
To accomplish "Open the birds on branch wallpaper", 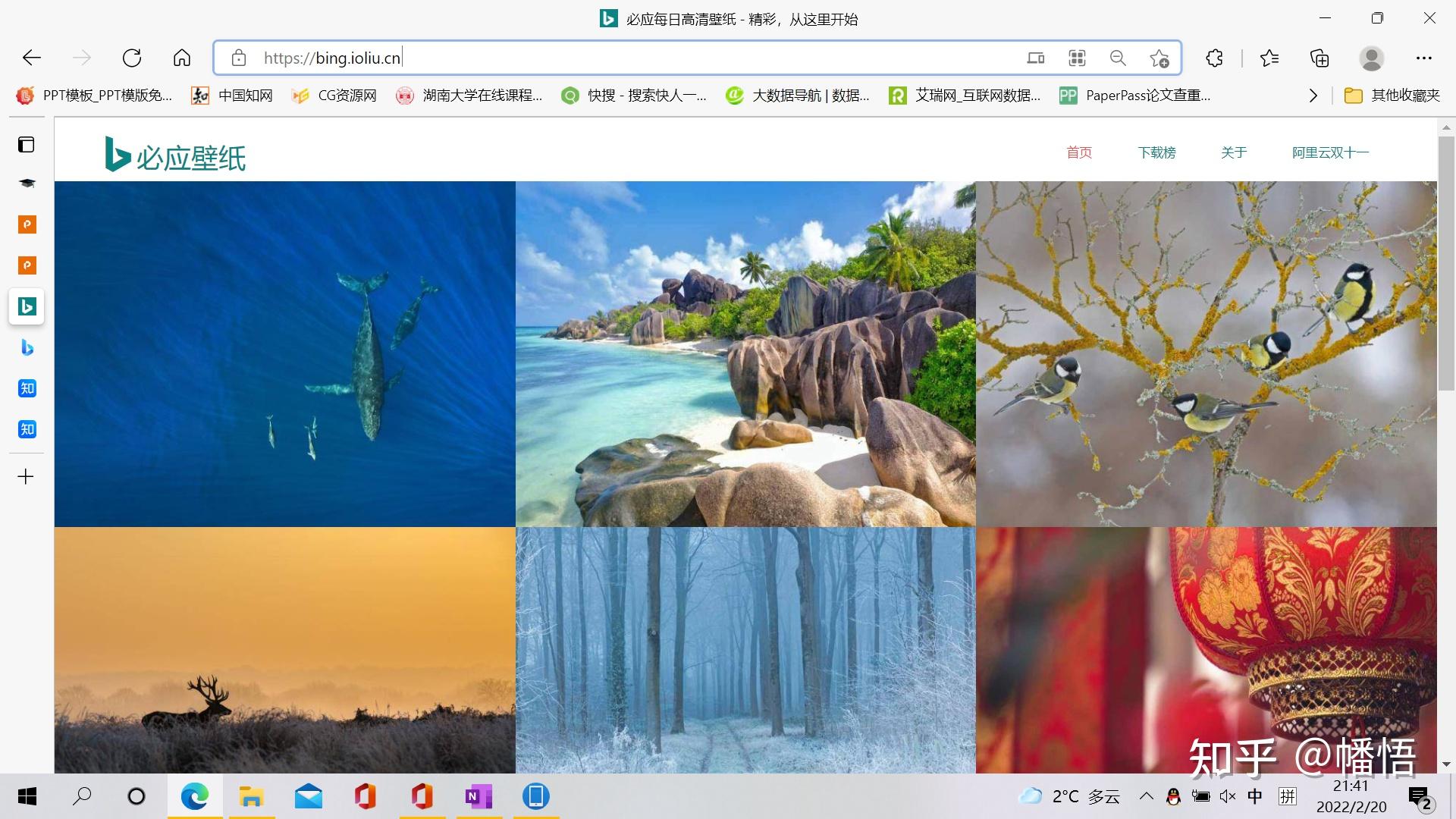I will (x=1207, y=354).
